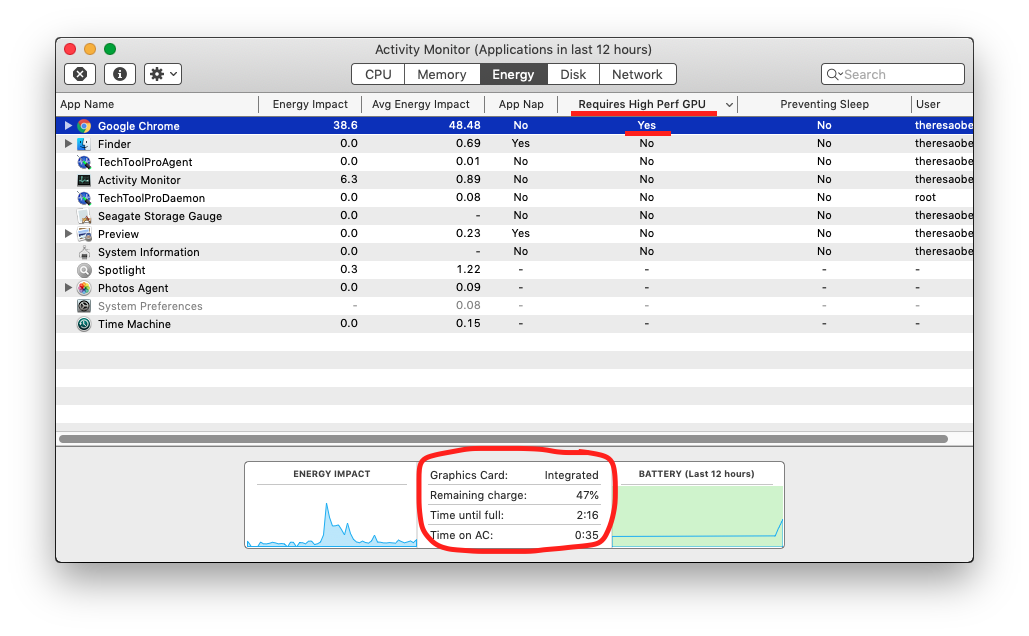Expand the Finder disclosure triangle
The image size is (1029, 636).
click(x=68, y=143)
